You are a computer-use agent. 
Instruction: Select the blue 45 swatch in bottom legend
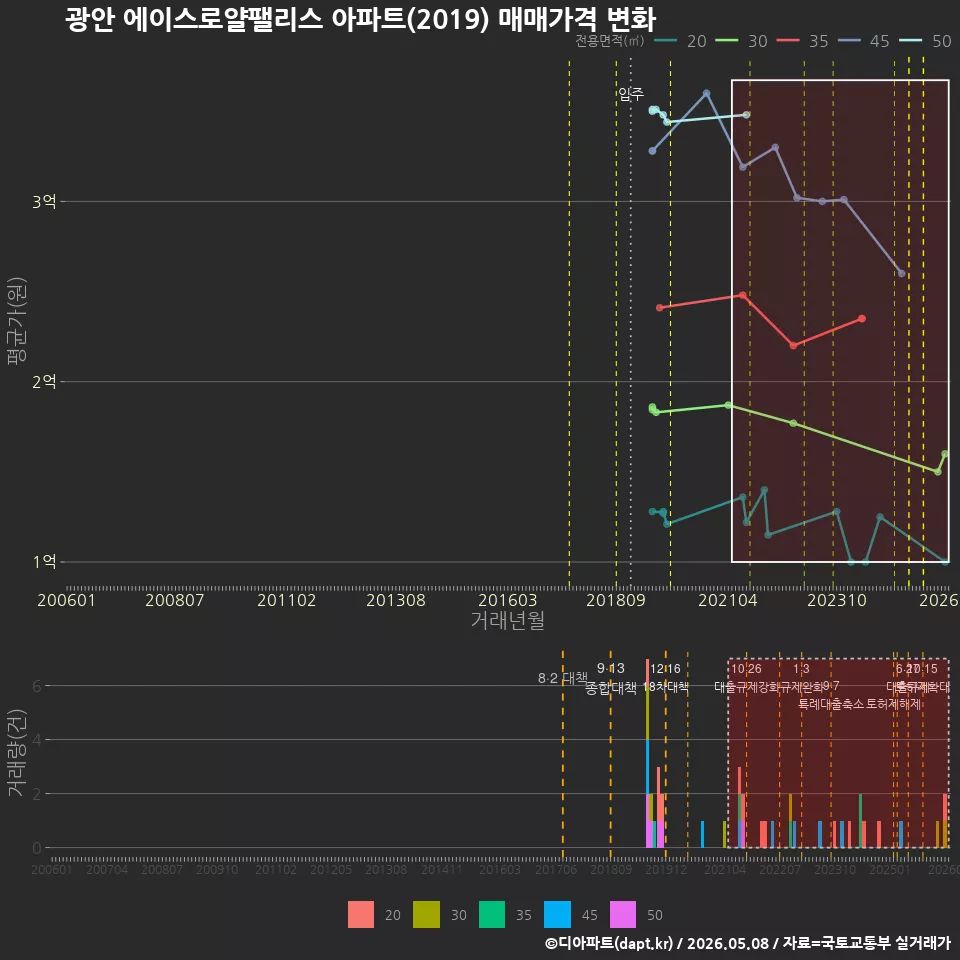tap(557, 915)
